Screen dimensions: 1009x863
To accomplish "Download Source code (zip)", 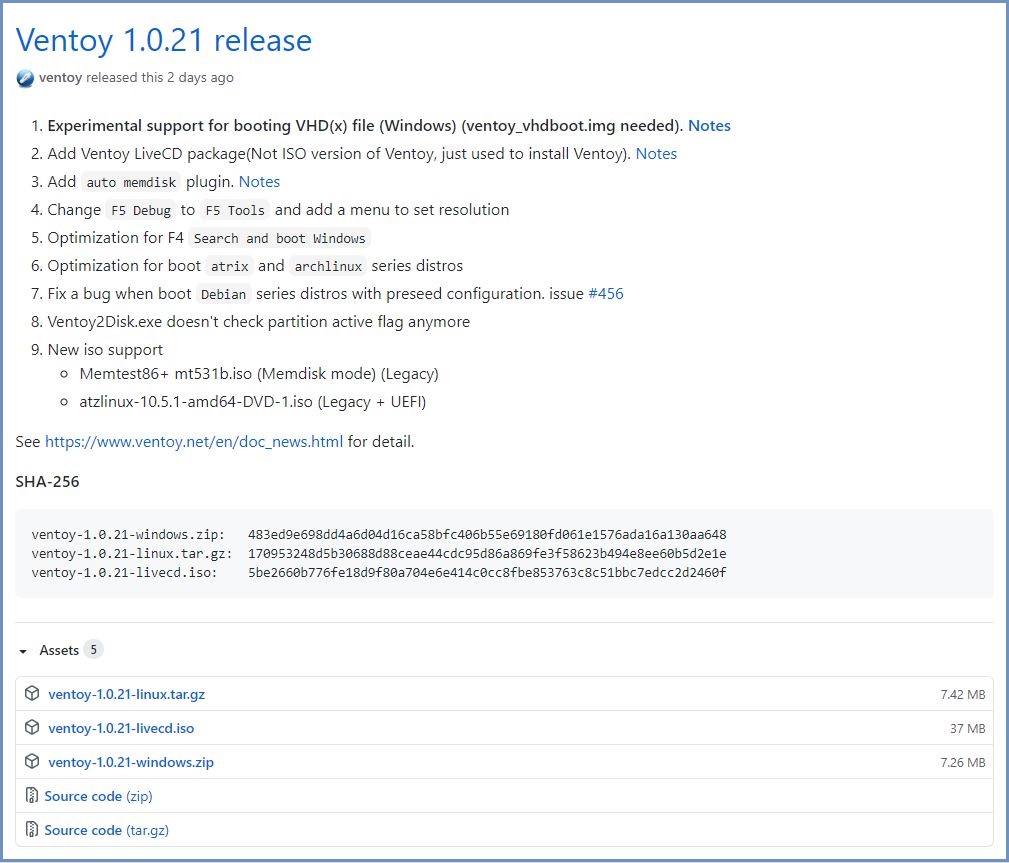I will [98, 797].
